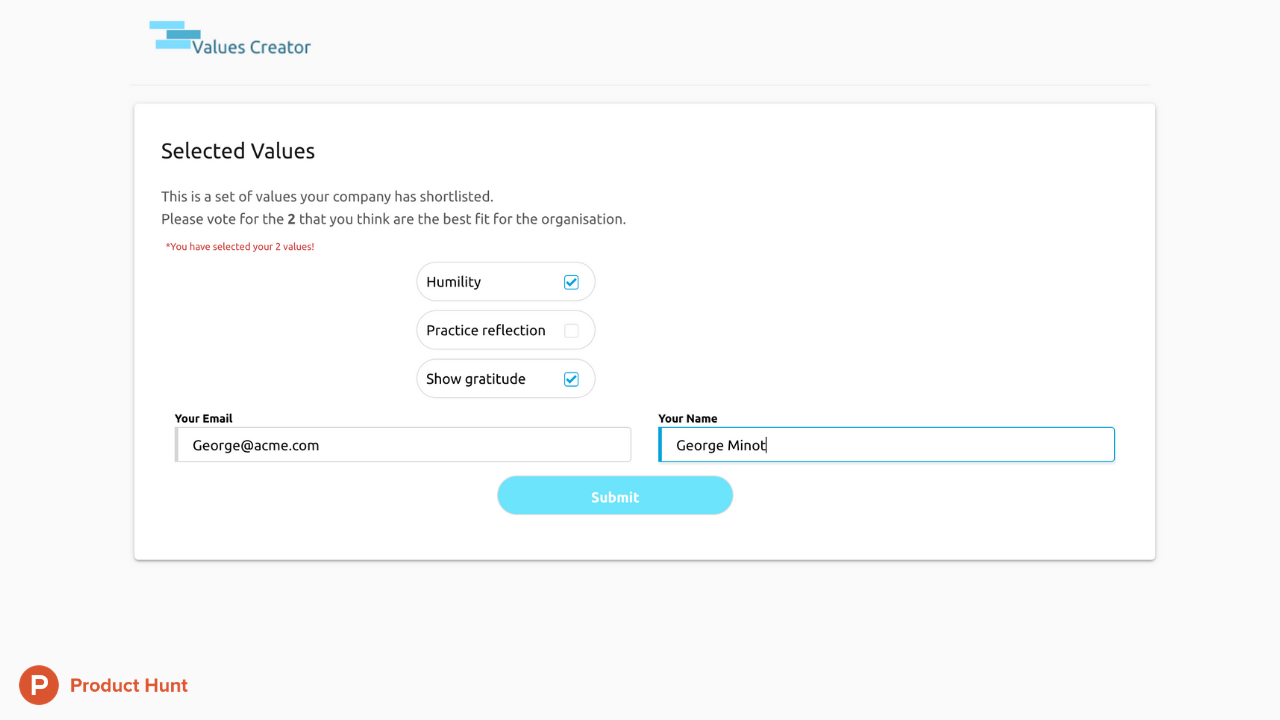1280x720 pixels.
Task: Click the Values Creator title text
Action: click(254, 45)
